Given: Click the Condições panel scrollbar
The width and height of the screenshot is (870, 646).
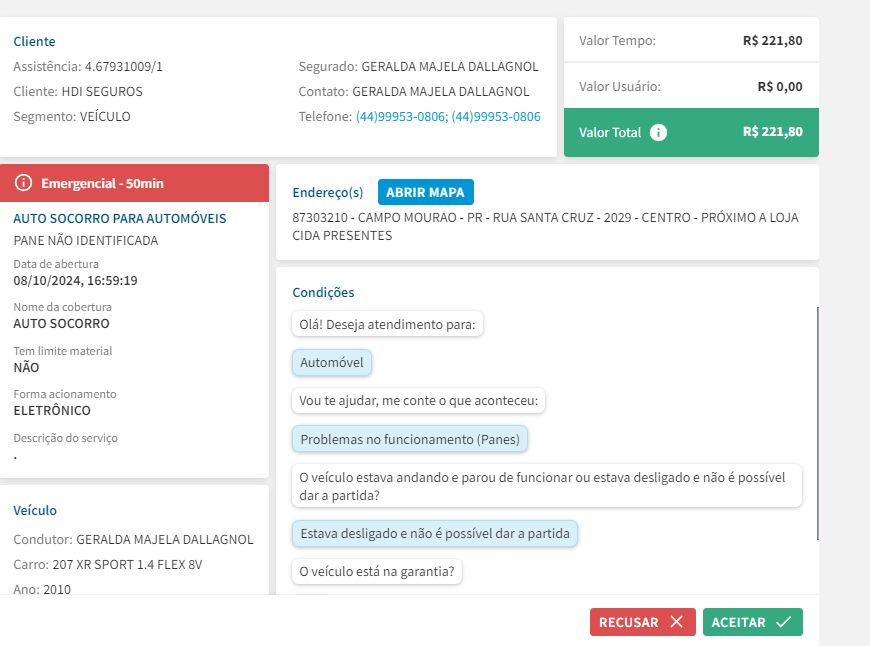Looking at the screenshot, I should pyautogui.click(x=817, y=422).
